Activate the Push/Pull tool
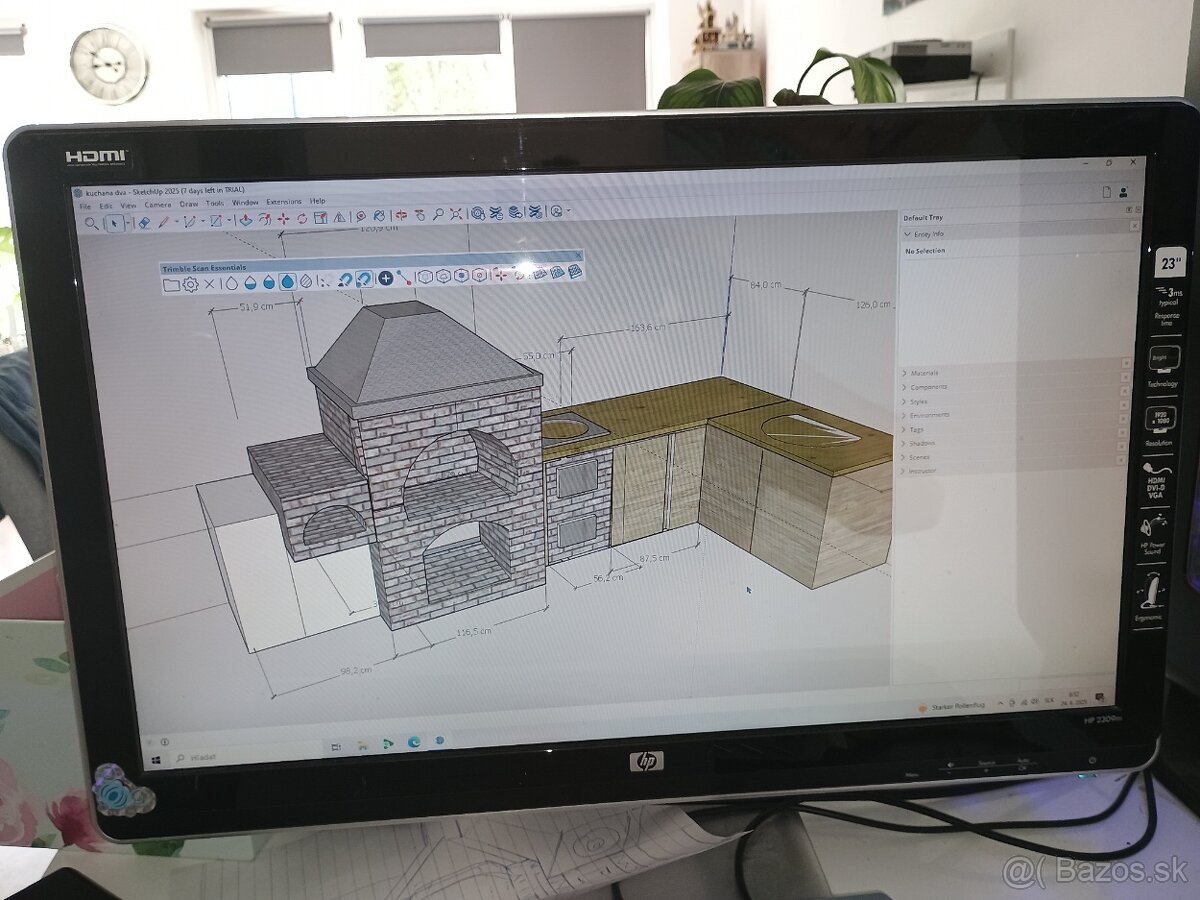This screenshot has height=900, width=1200. [245, 220]
